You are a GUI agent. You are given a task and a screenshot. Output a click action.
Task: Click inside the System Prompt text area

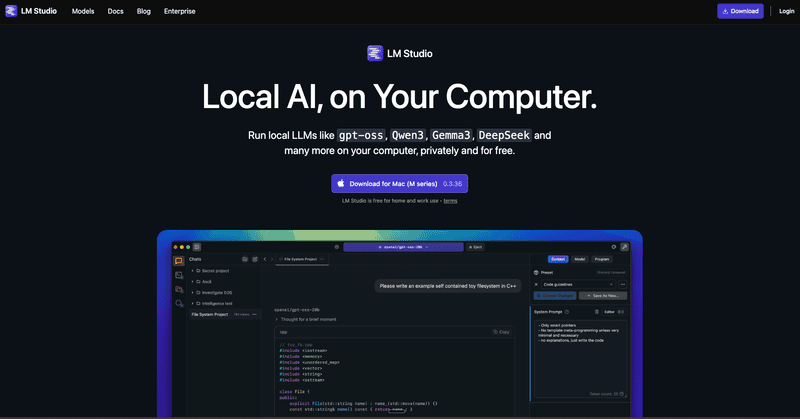580,359
